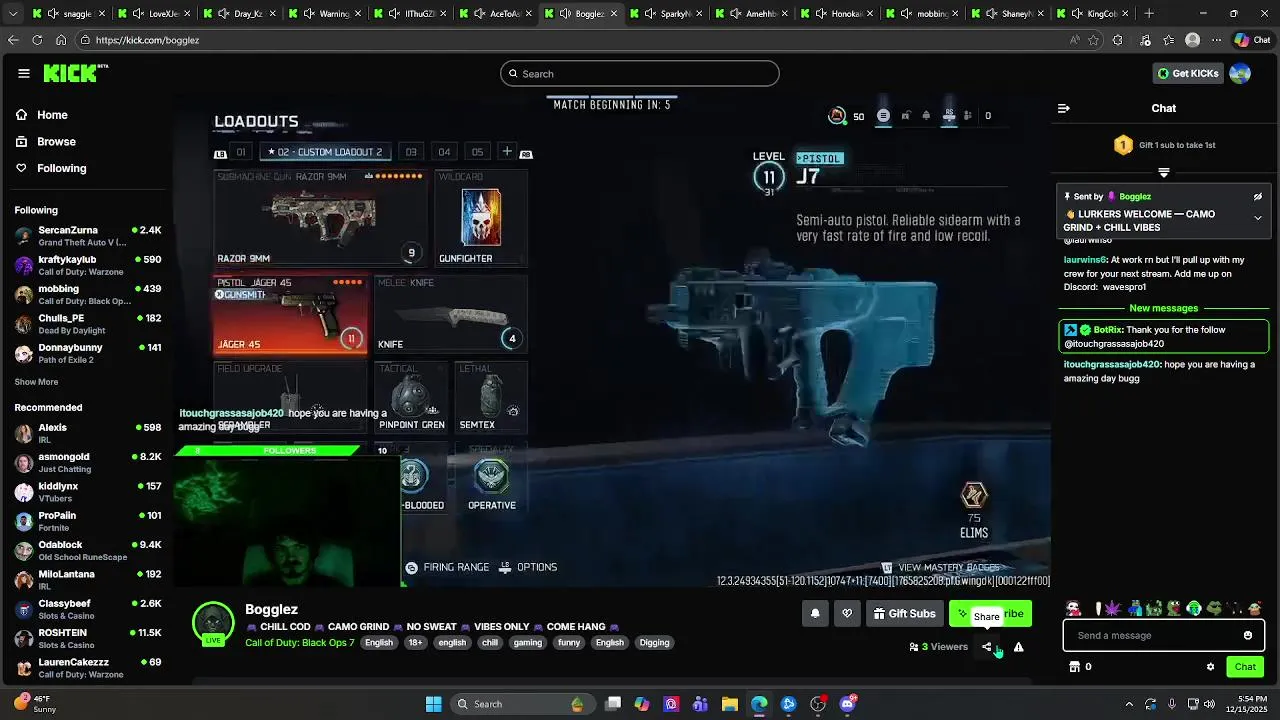1280x720 pixels.
Task: Open user profile avatar on Kick
Action: coord(1240,73)
